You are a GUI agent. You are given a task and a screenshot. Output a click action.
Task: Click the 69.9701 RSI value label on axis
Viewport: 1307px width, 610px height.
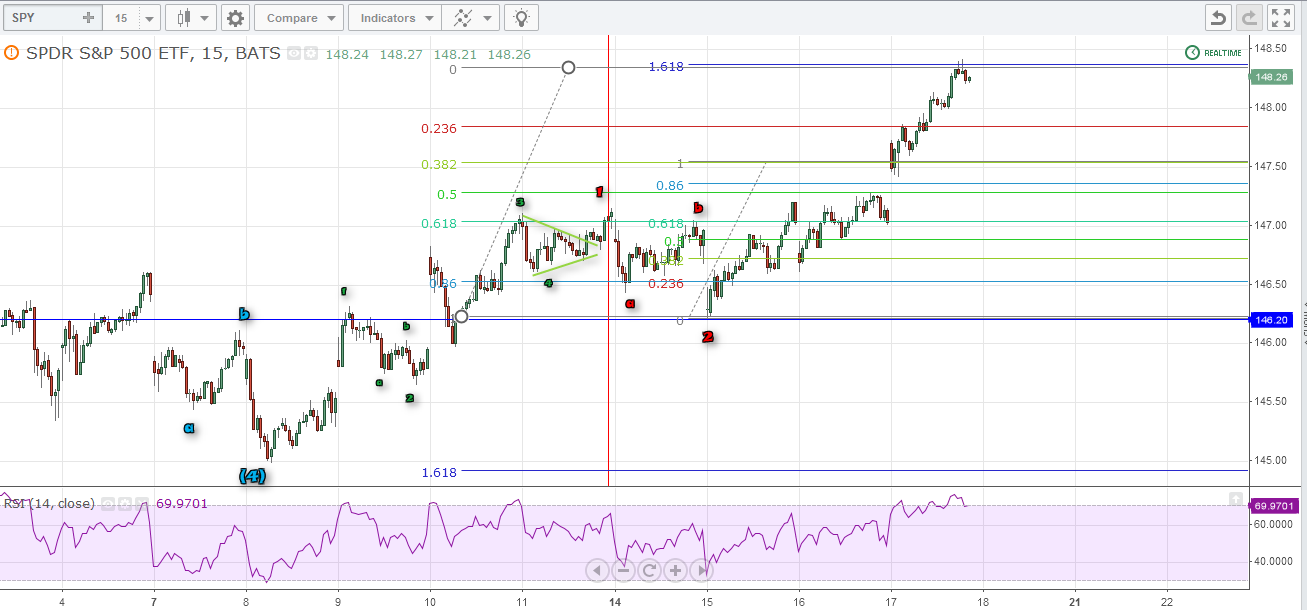(1273, 507)
